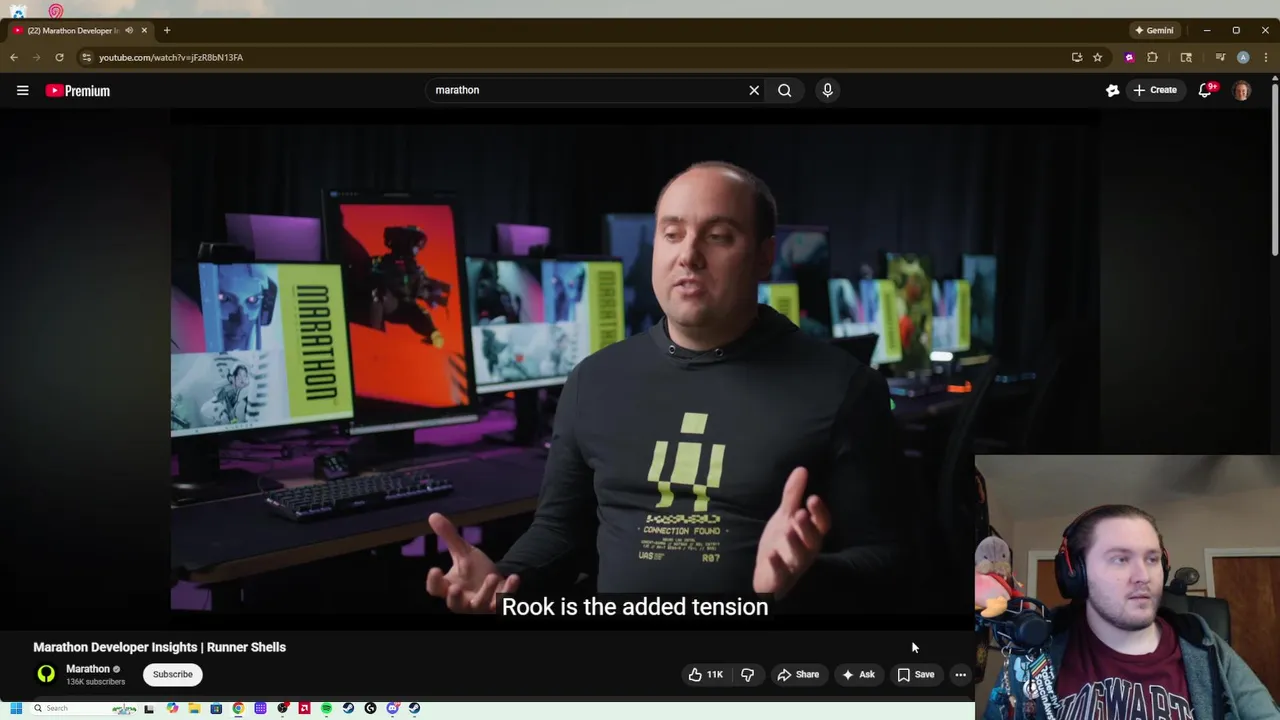Open the Marathon channel name link
This screenshot has height=720, width=1280.
point(88,669)
